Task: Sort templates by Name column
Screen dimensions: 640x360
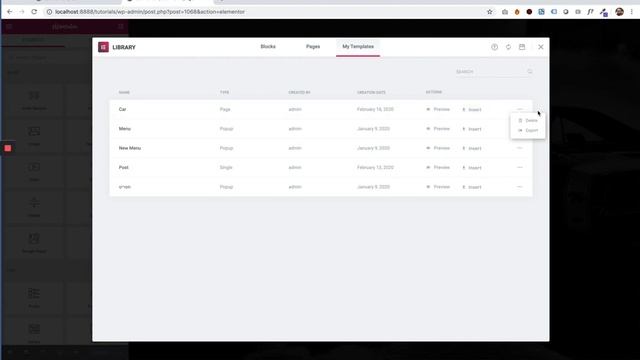Action: 124,92
